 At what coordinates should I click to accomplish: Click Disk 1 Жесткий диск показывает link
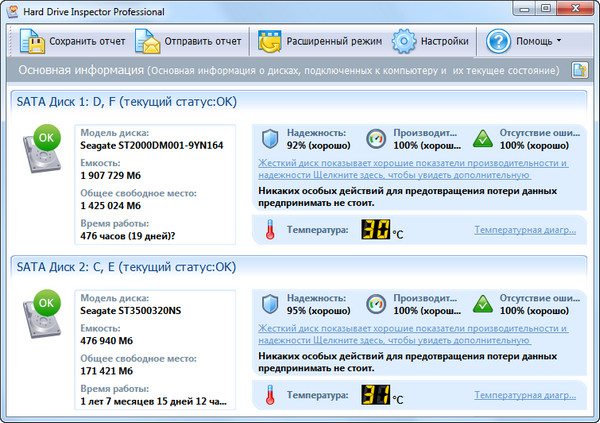[x=413, y=169]
